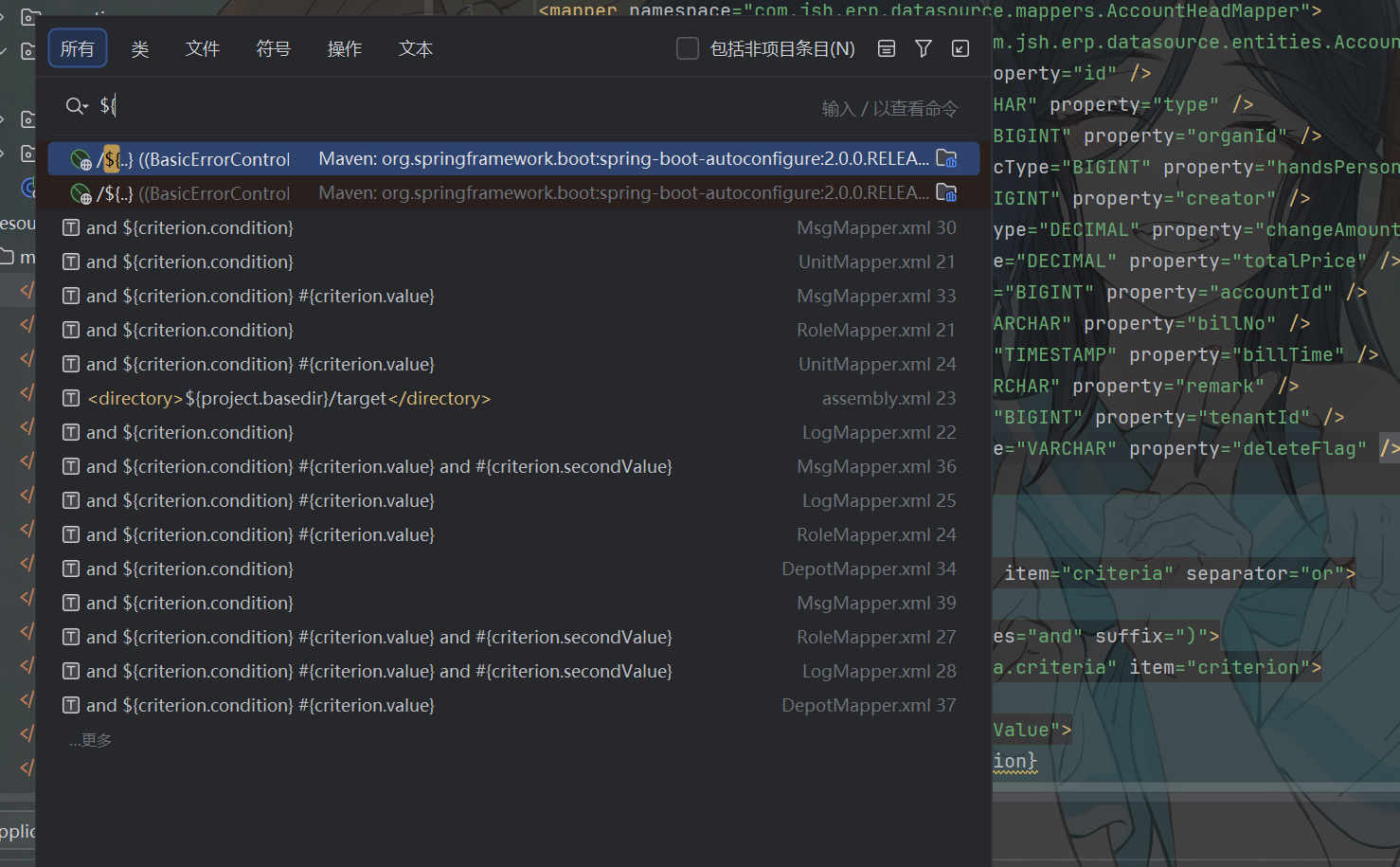Enable 包括非项目条目(N) checkbox
Viewport: 1400px width, 867px height.
click(688, 48)
